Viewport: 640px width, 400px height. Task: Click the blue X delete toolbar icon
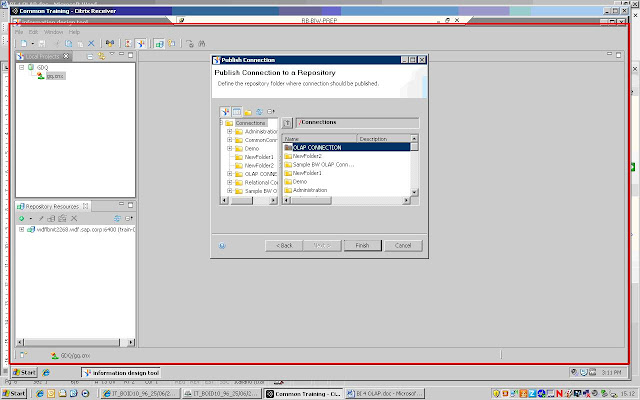point(91,43)
